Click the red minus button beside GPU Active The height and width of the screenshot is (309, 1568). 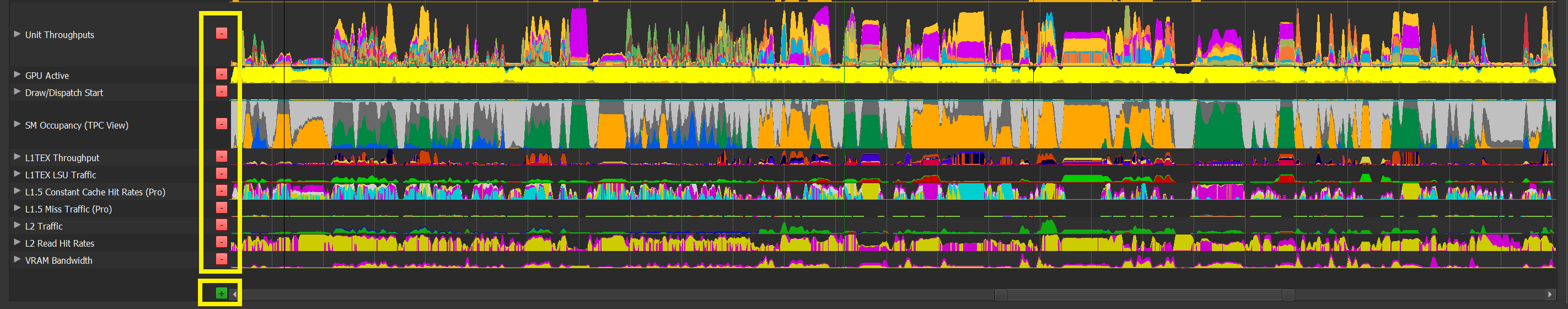[222, 74]
